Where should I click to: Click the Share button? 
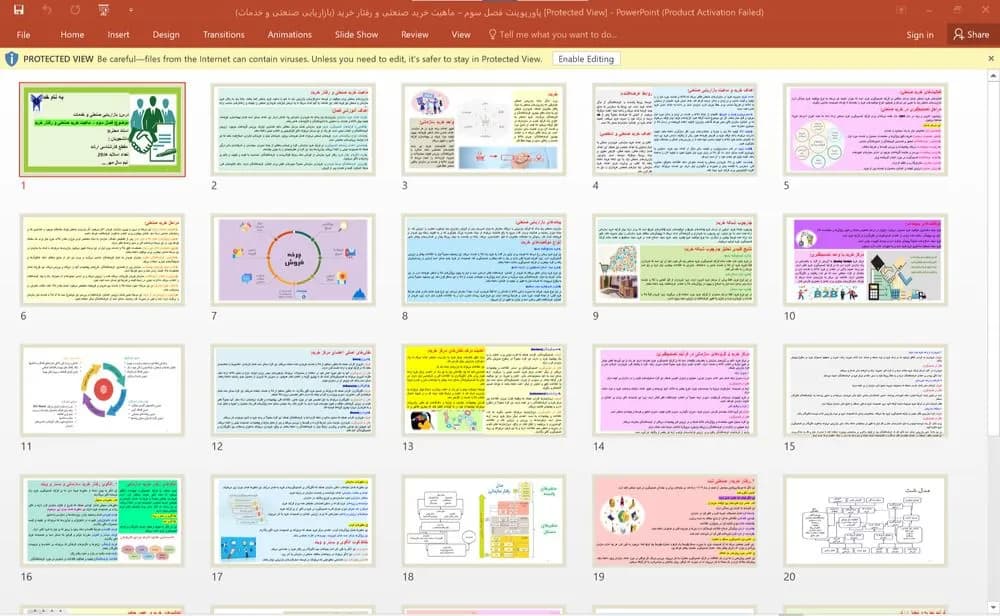[x=971, y=34]
